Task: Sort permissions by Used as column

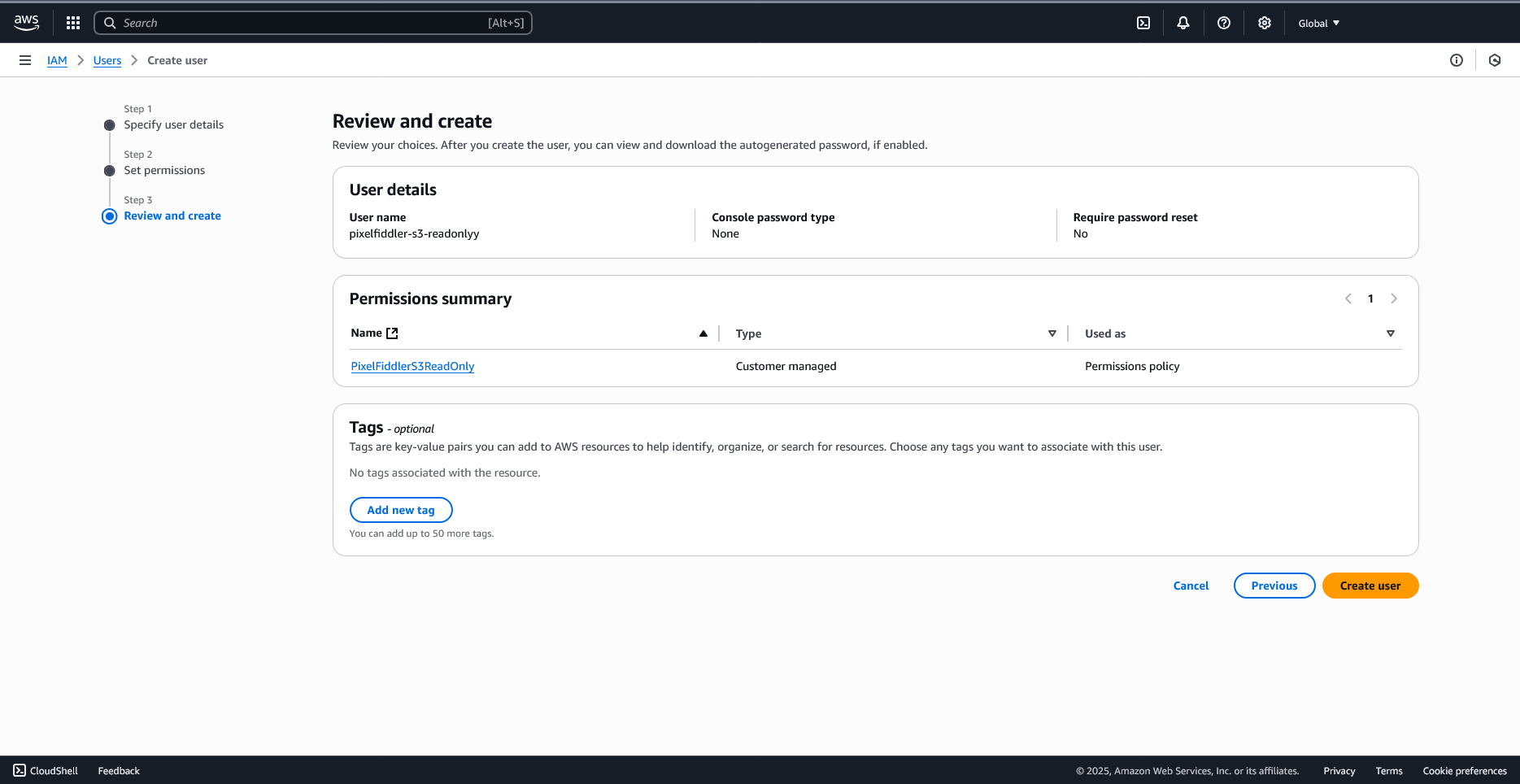Action: (x=1390, y=333)
